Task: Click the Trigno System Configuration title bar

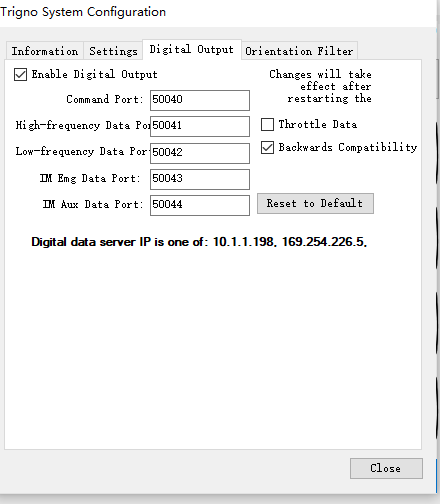Action: click(x=83, y=12)
